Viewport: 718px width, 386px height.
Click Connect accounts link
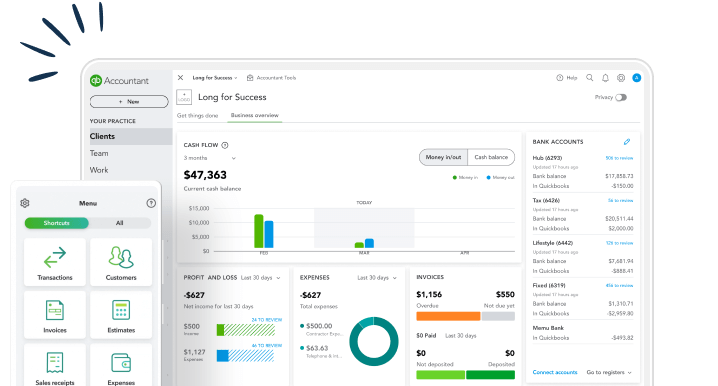(x=555, y=372)
